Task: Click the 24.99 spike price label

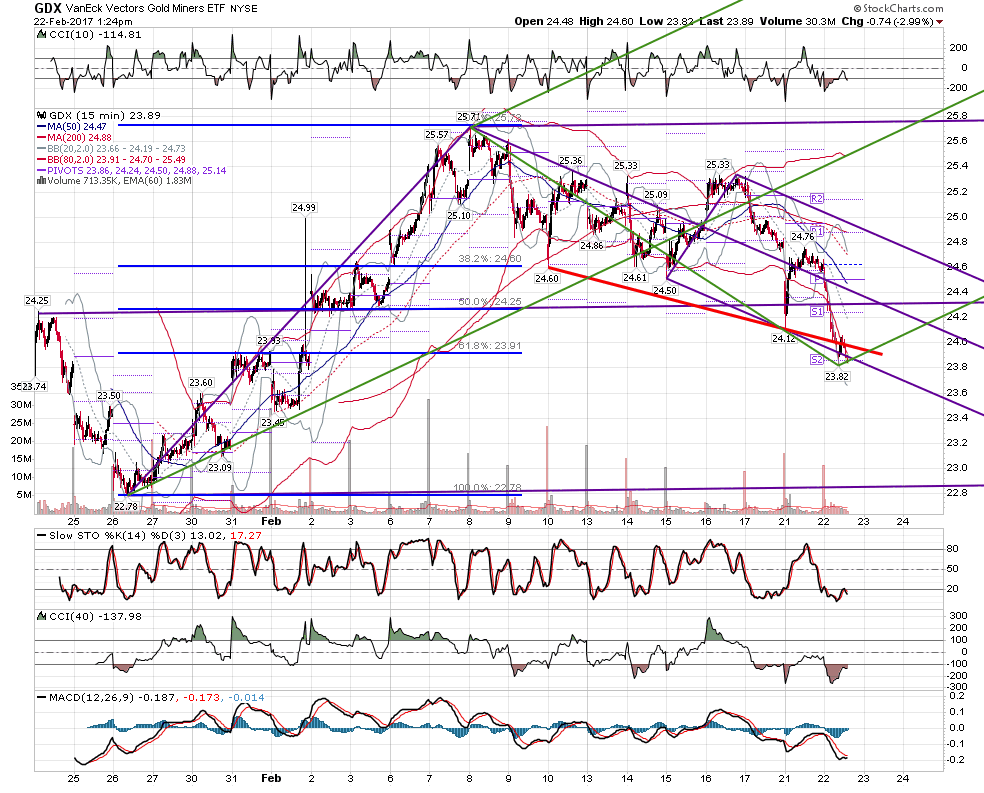Action: (304, 208)
